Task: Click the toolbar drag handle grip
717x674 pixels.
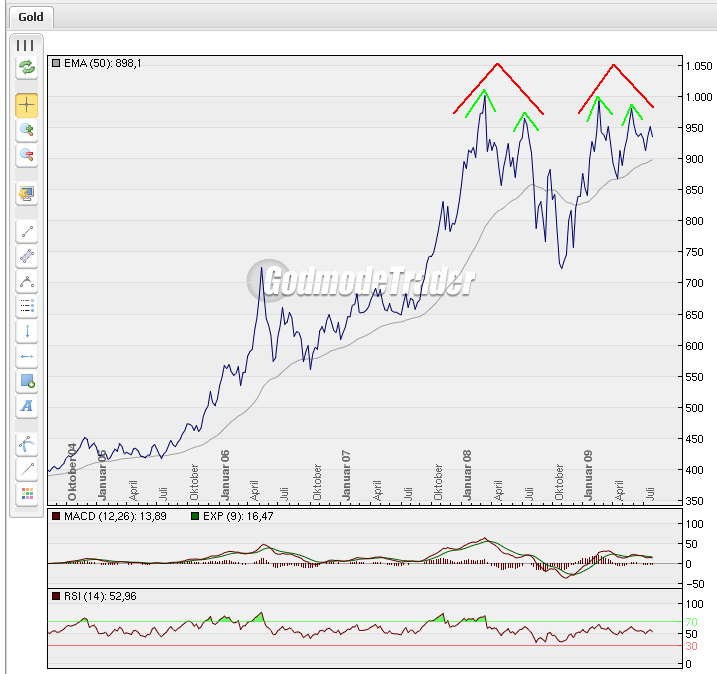Action: tap(26, 45)
